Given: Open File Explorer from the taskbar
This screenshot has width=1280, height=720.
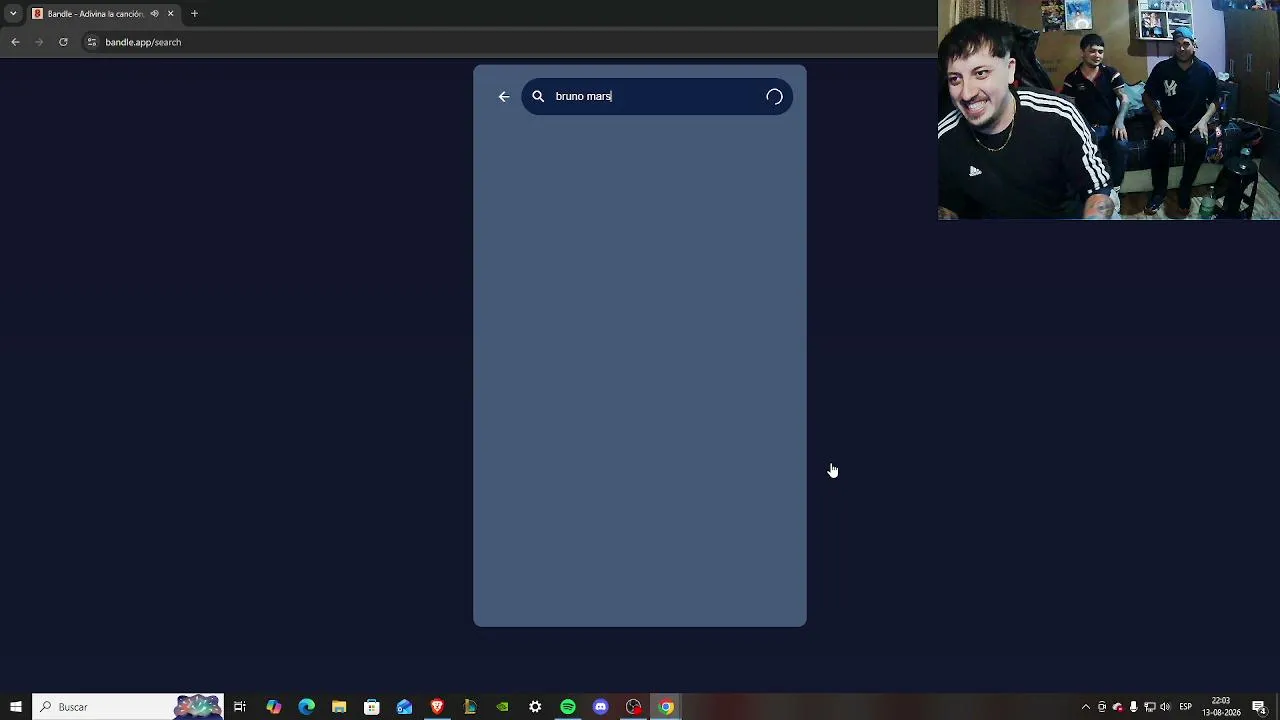Looking at the screenshot, I should (339, 707).
